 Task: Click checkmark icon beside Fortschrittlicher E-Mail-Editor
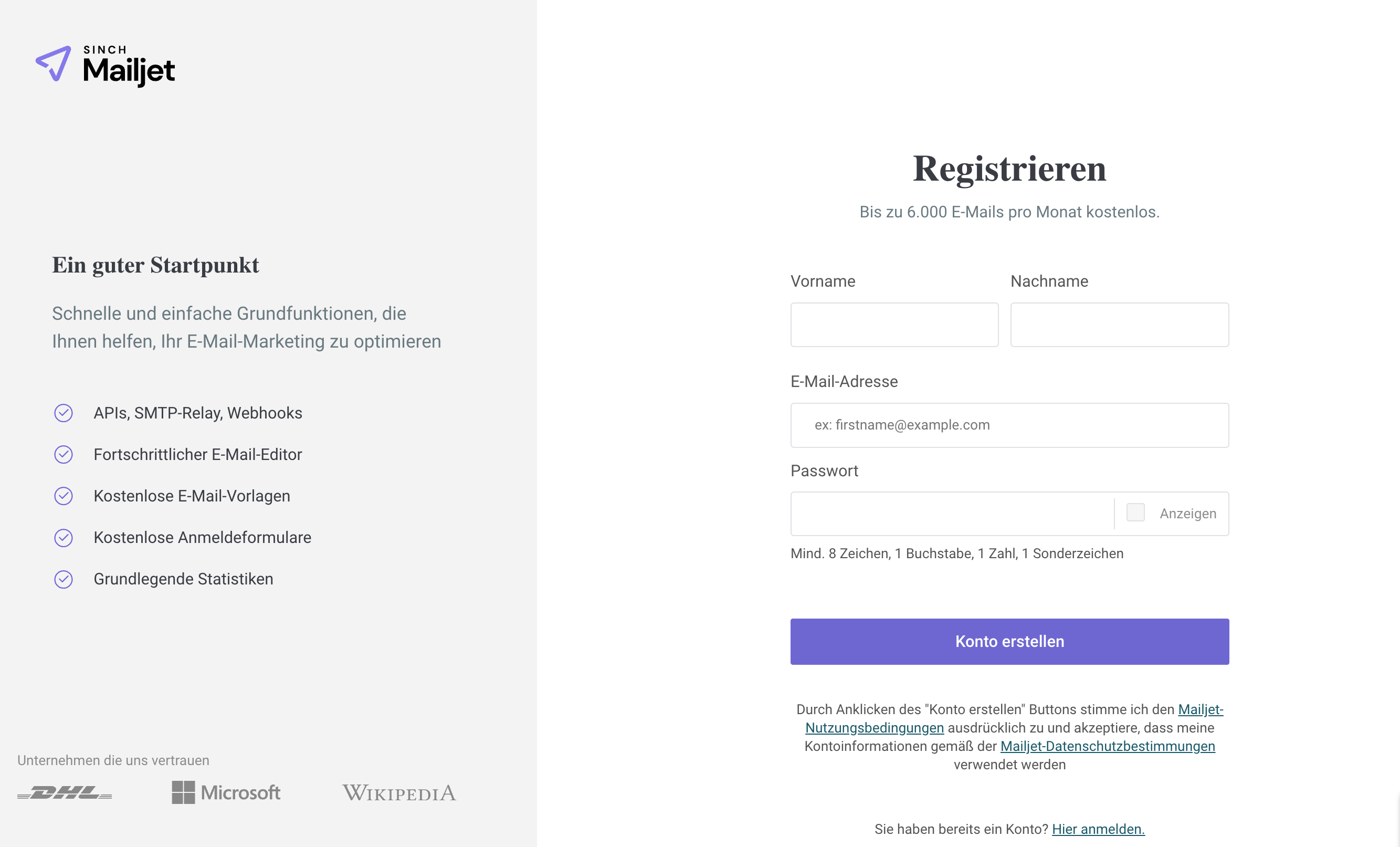coord(63,455)
